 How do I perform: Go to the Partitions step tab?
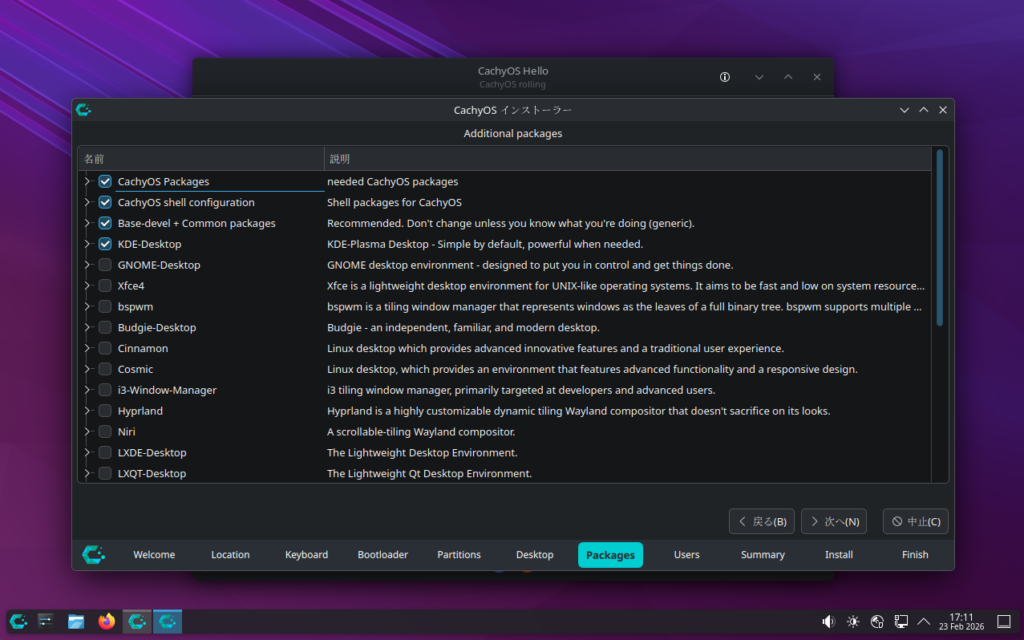[459, 555]
